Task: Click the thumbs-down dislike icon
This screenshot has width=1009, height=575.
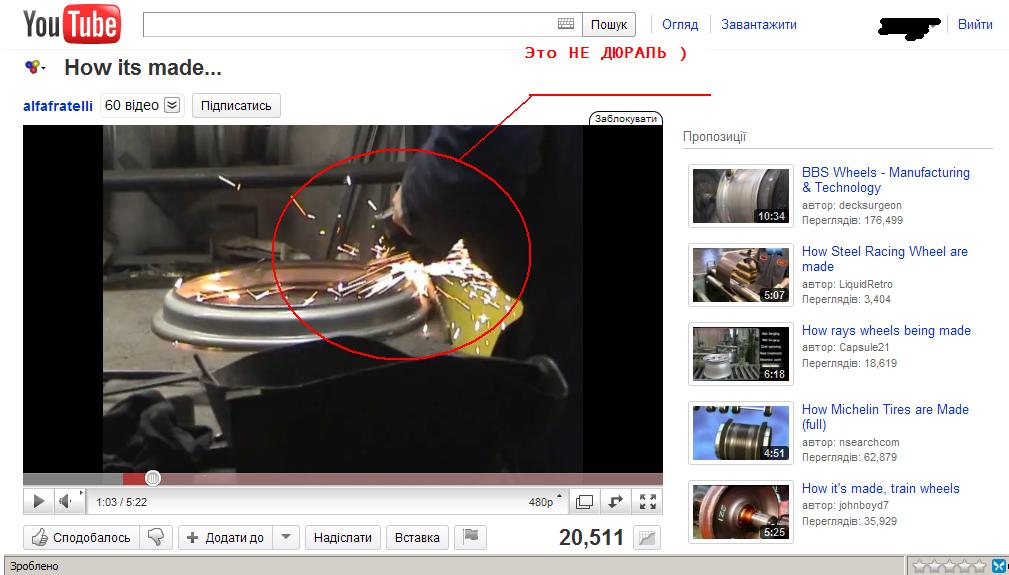Action: point(156,537)
